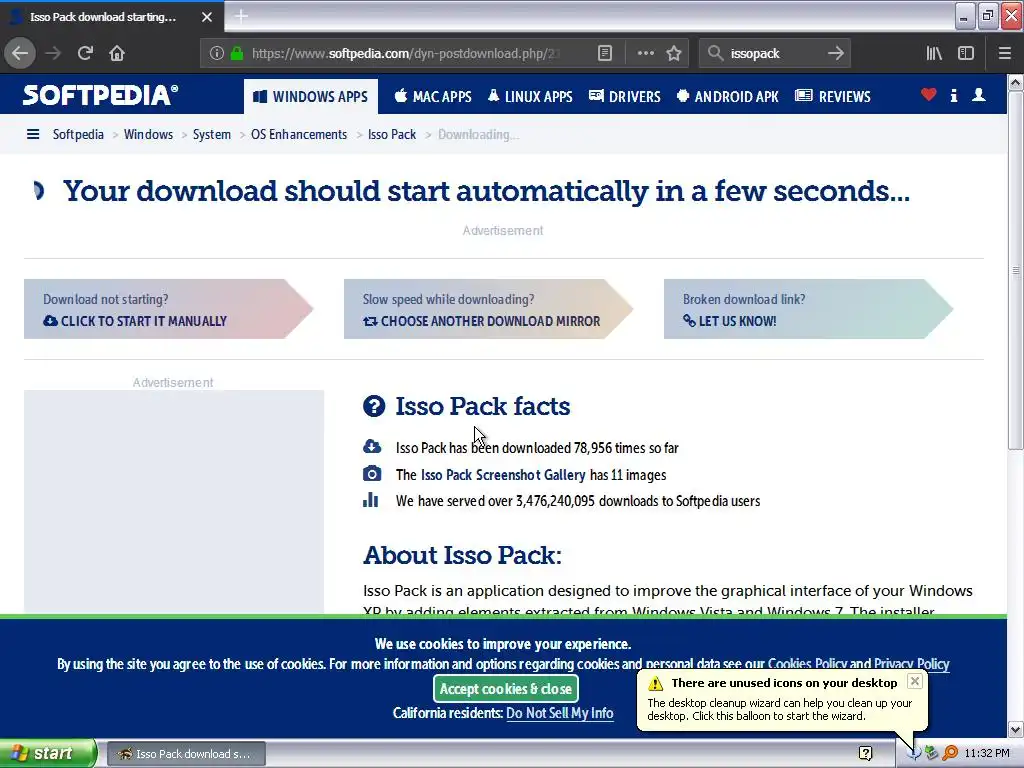The height and width of the screenshot is (768, 1024).
Task: Click the red heart icon in Softpedia header
Action: 928,95
